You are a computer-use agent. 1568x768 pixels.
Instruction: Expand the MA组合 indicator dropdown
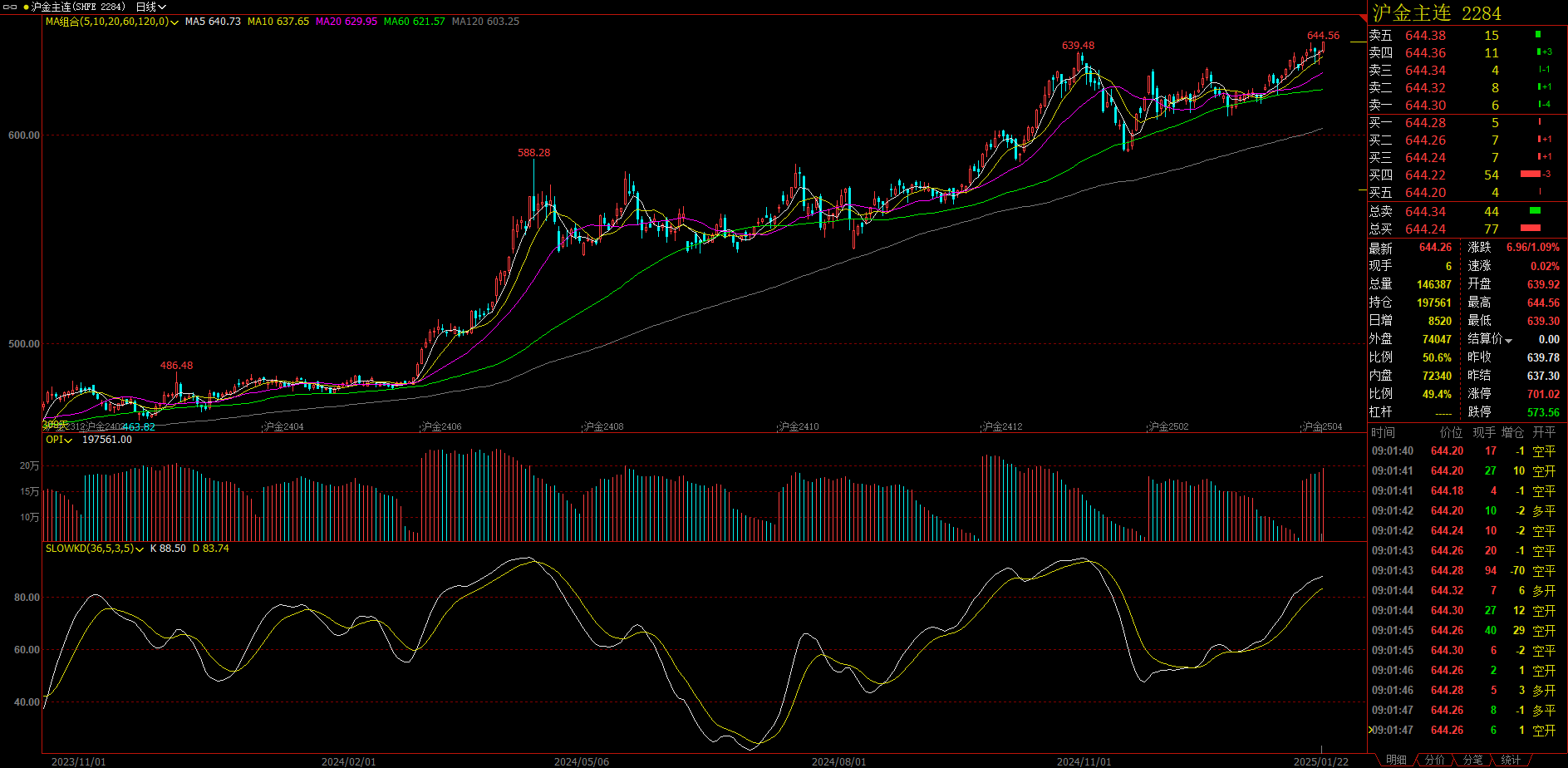(x=174, y=22)
